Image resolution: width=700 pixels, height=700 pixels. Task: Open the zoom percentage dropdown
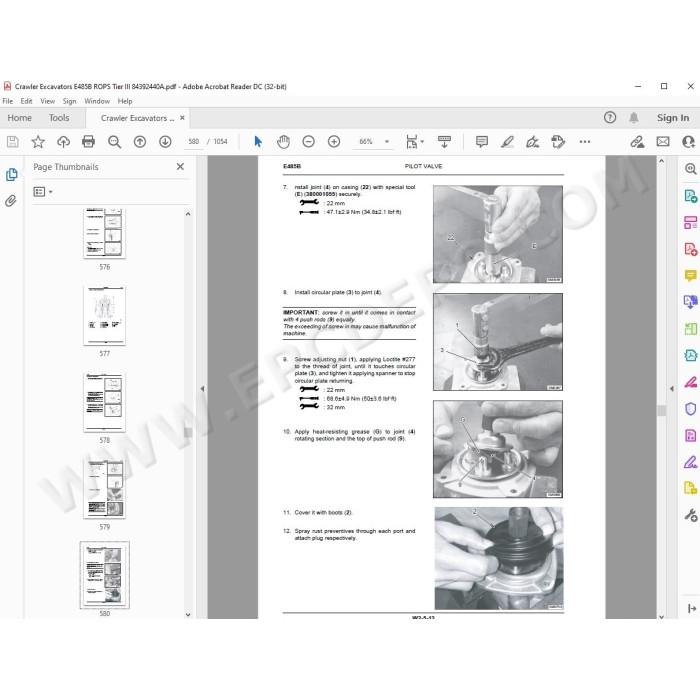click(x=387, y=142)
